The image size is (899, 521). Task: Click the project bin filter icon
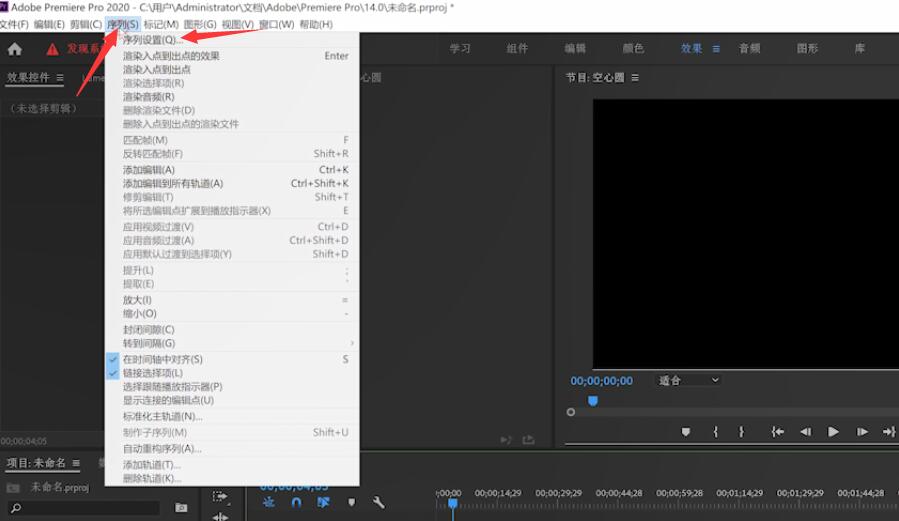(x=181, y=507)
